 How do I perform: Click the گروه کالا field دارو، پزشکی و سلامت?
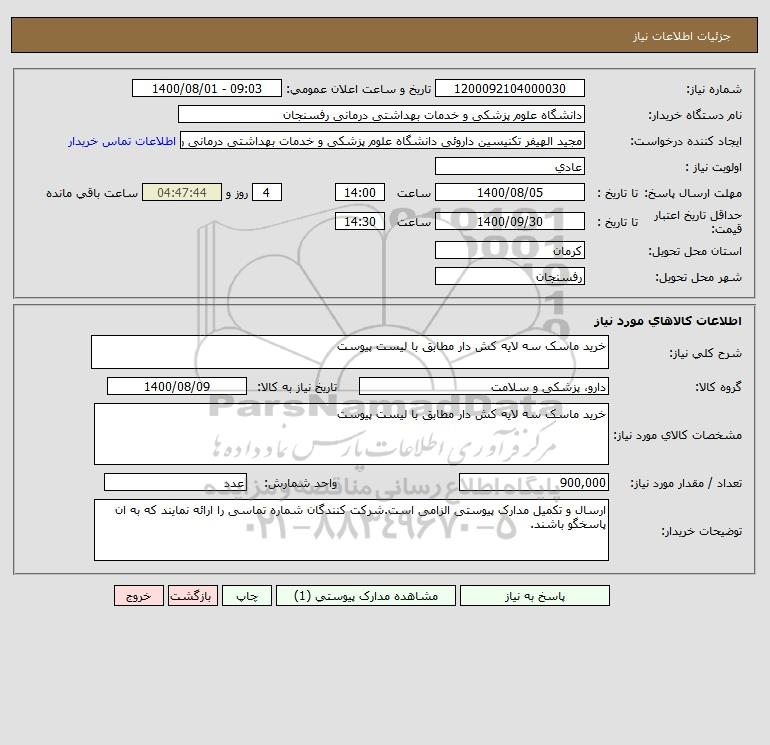(484, 386)
